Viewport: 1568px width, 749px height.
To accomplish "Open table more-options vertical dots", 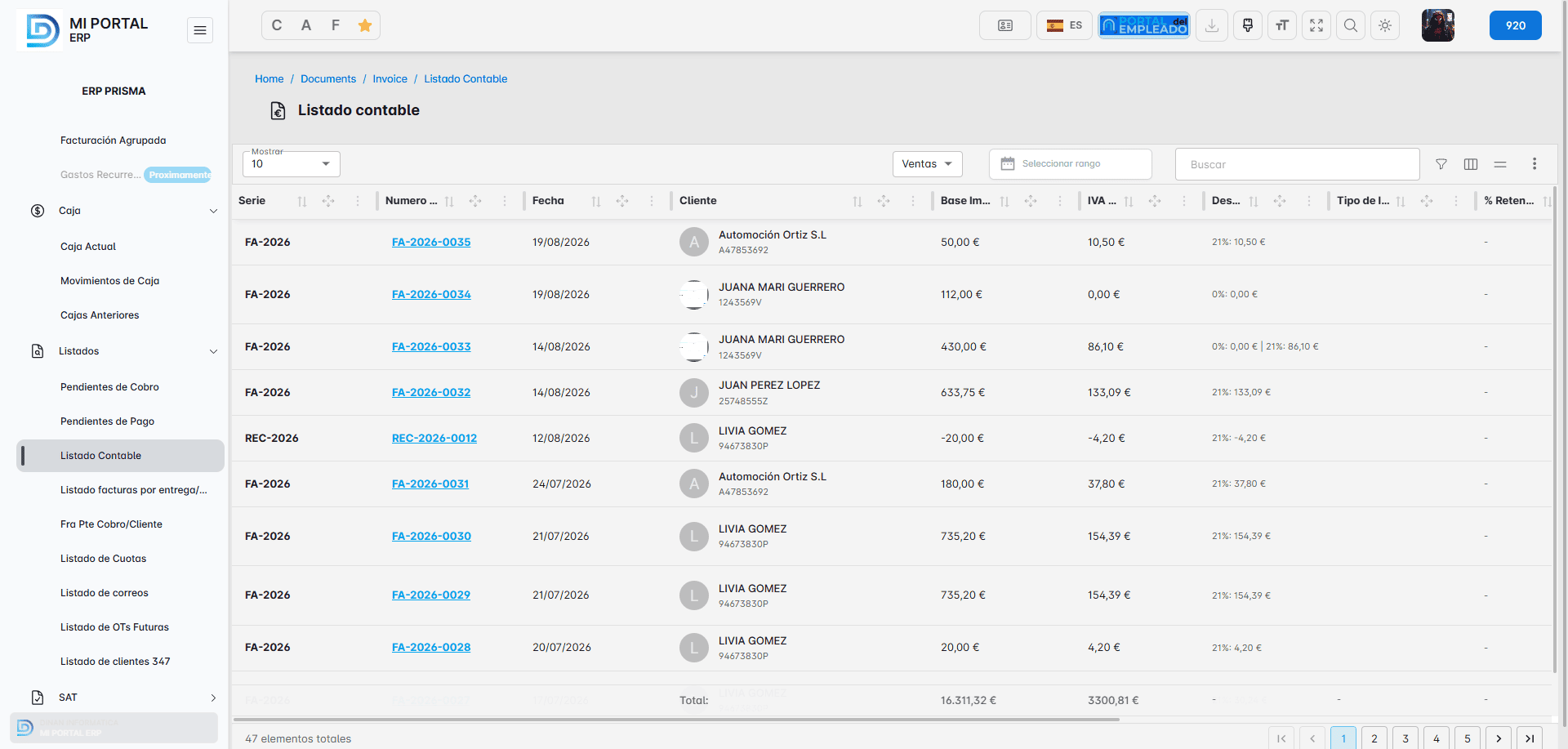I will 1535,164.
